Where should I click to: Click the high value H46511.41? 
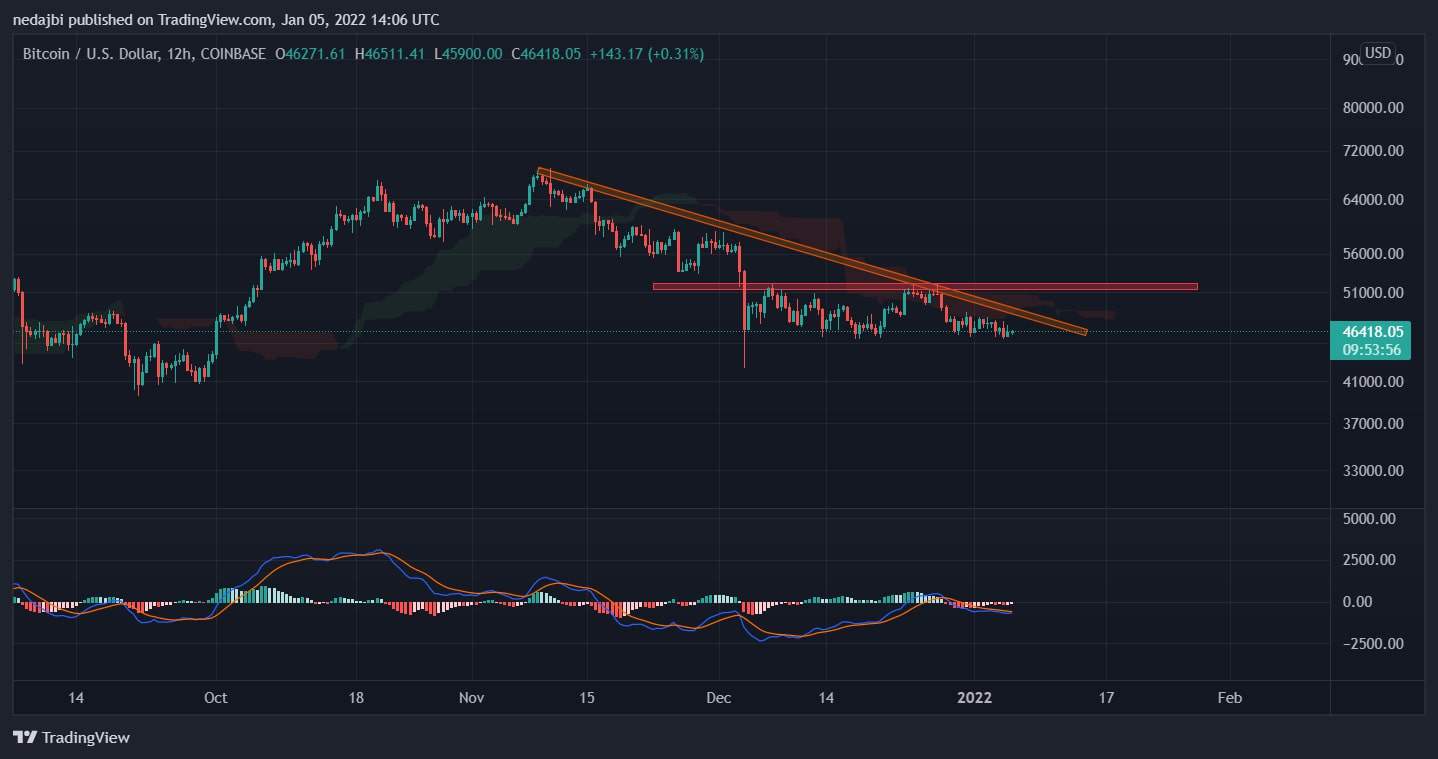pyautogui.click(x=388, y=54)
